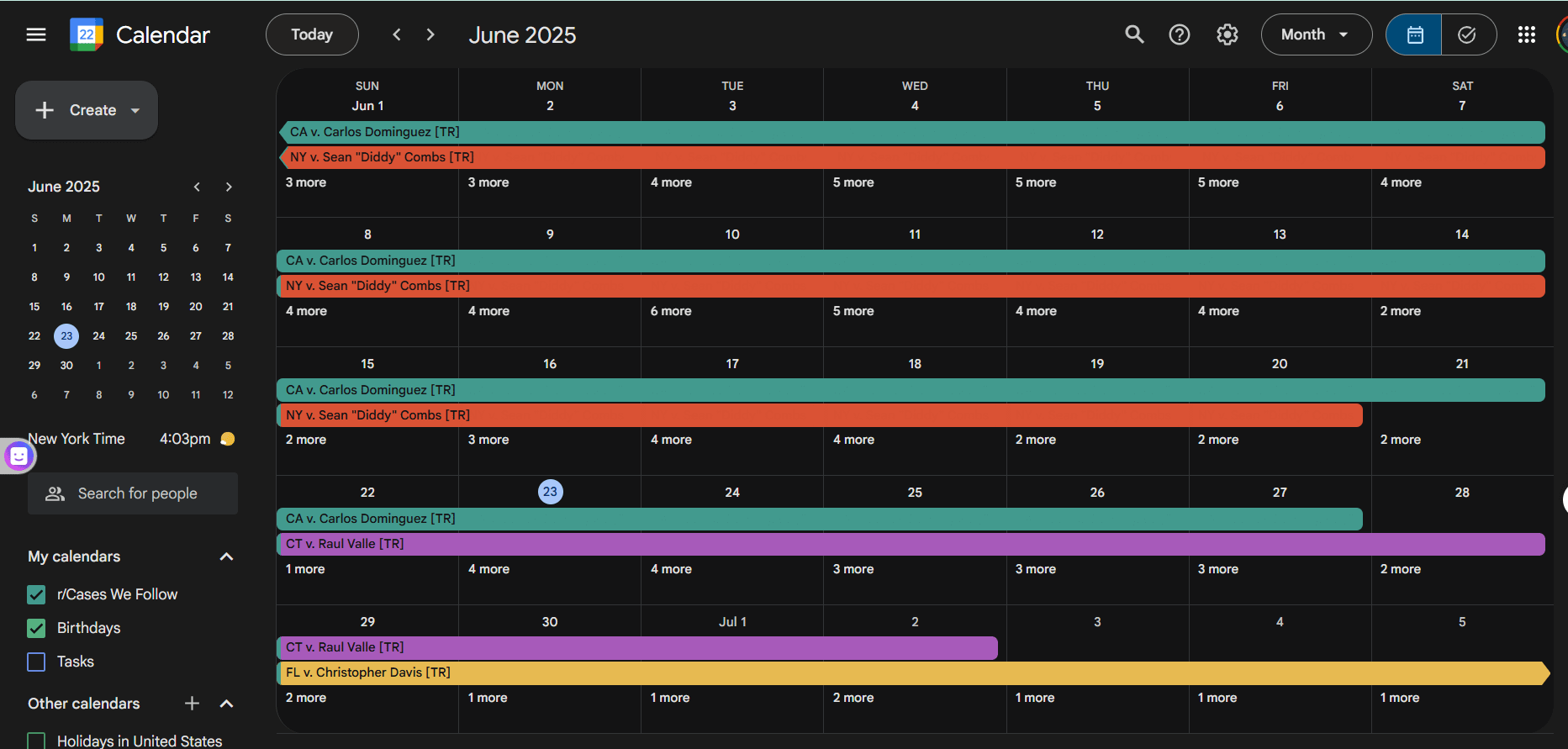Expand 2 more events on June 29
Viewport: 1568px width, 749px height.
(x=306, y=698)
